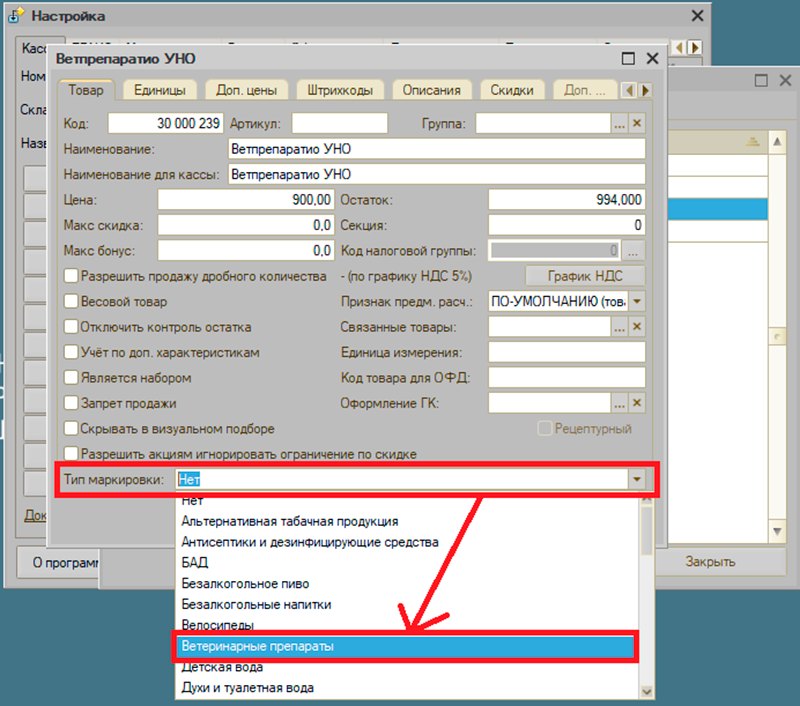Clear the Оформление ГК field

click(637, 403)
